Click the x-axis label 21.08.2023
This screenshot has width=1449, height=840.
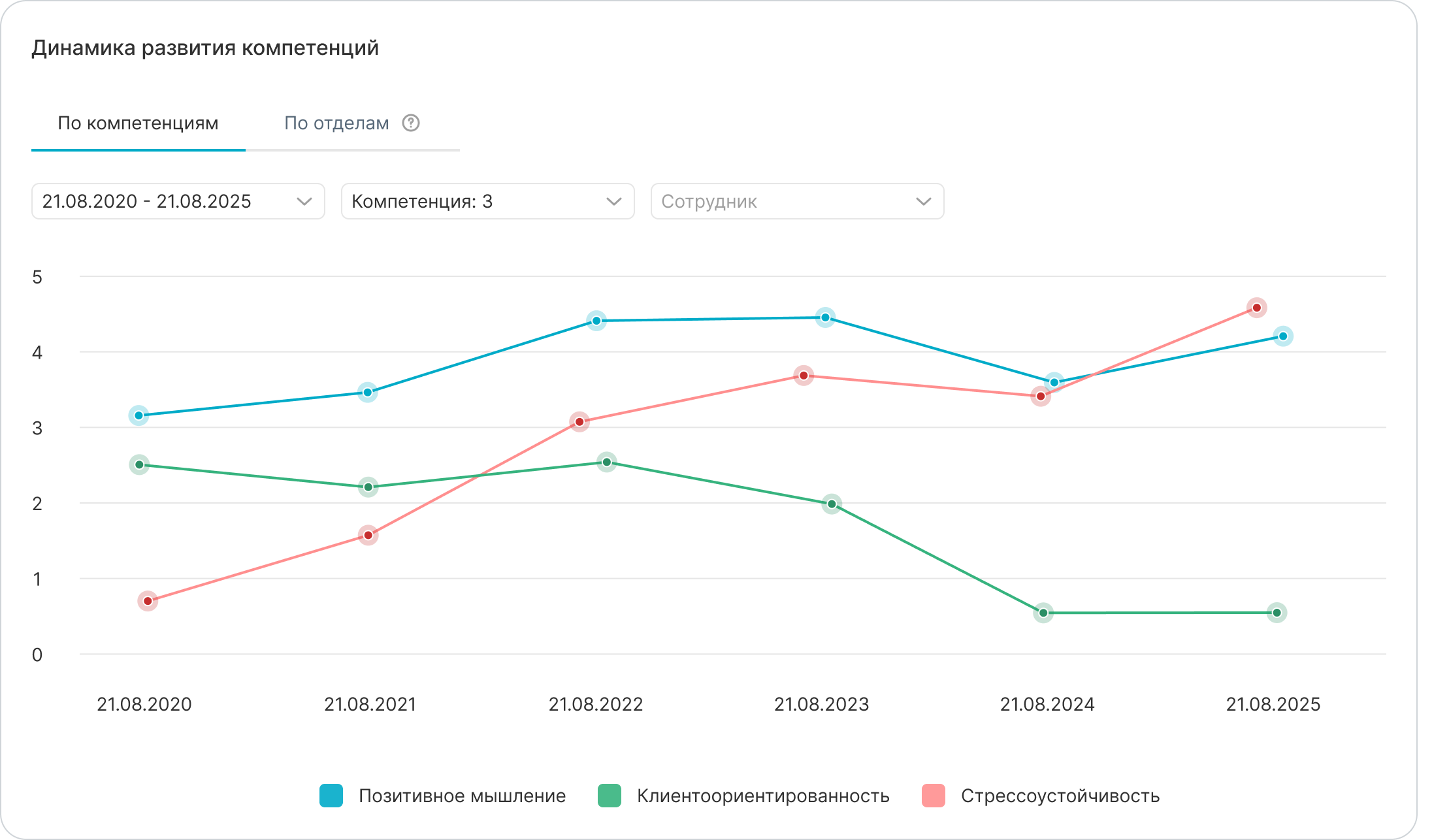(x=822, y=704)
